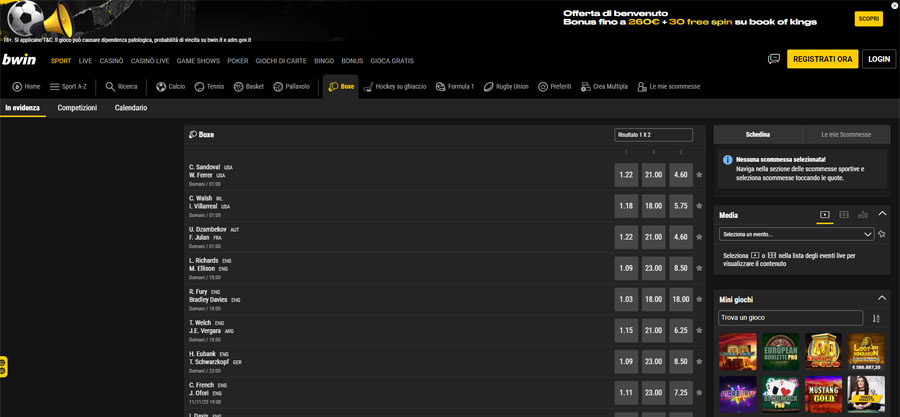Open Schedina betslip tab
This screenshot has height=417, width=900.
tap(758, 135)
